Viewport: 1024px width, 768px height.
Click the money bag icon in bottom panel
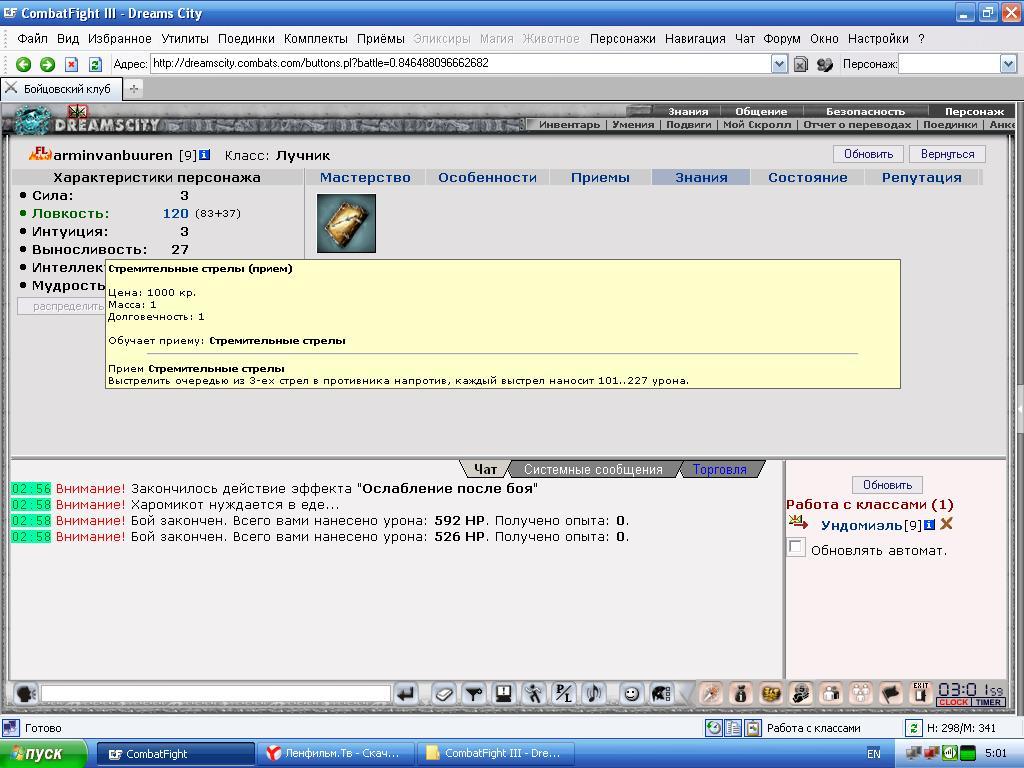click(741, 694)
